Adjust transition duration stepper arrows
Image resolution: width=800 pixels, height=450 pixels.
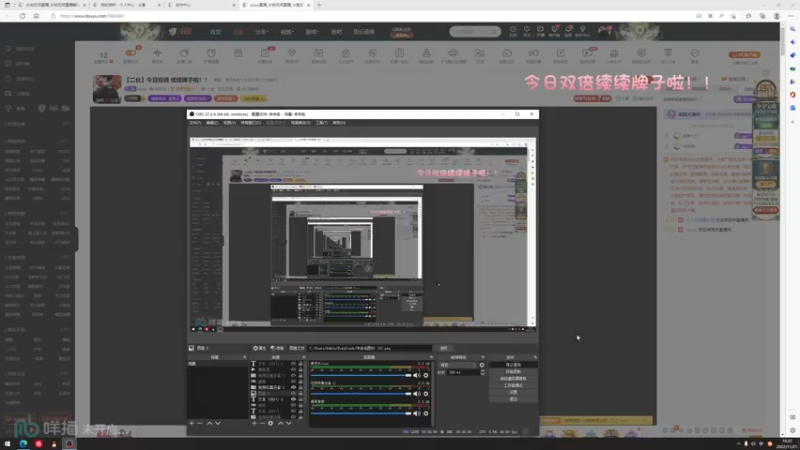point(483,372)
